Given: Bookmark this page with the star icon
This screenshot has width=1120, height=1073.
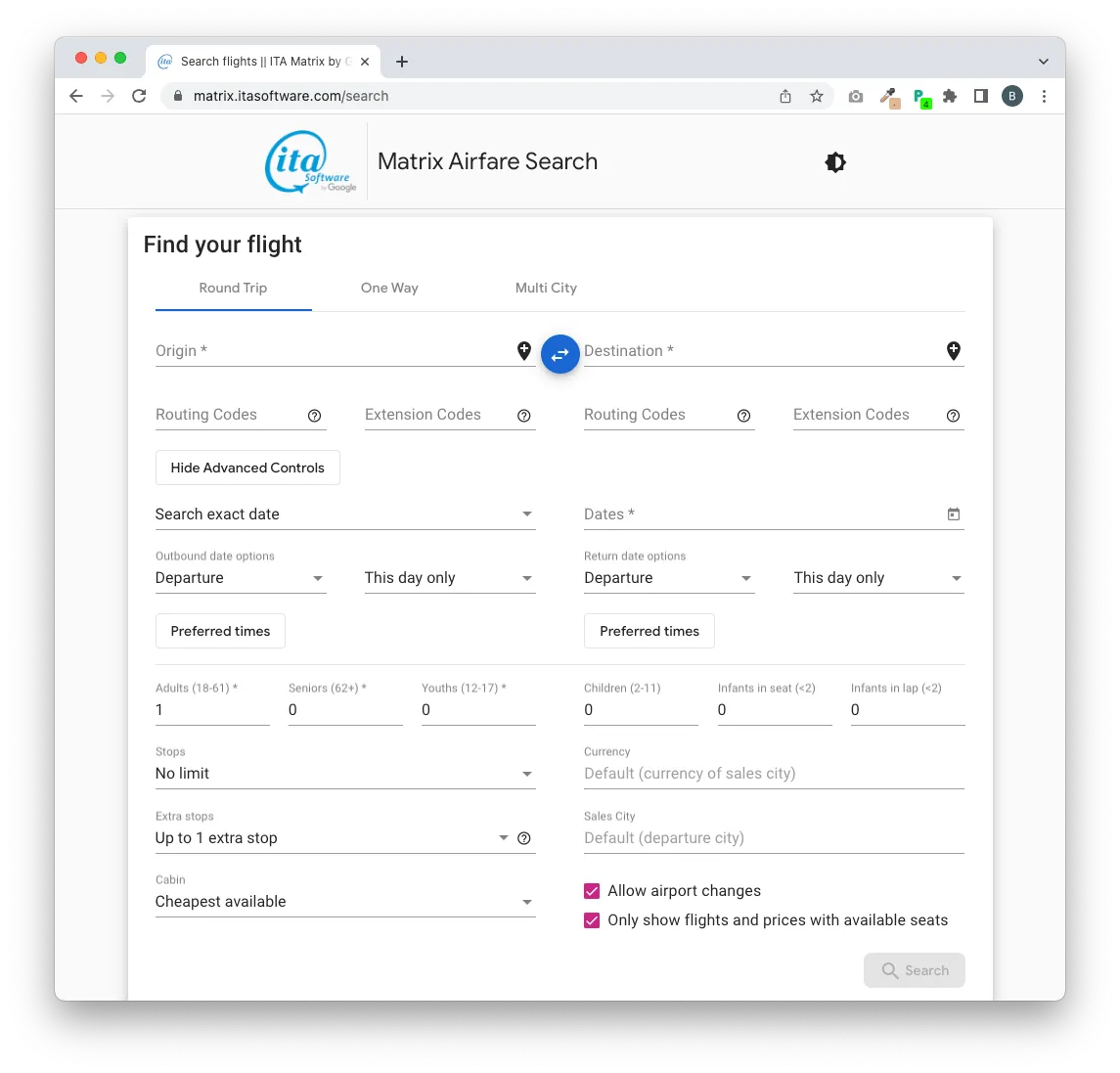Looking at the screenshot, I should coord(817,96).
